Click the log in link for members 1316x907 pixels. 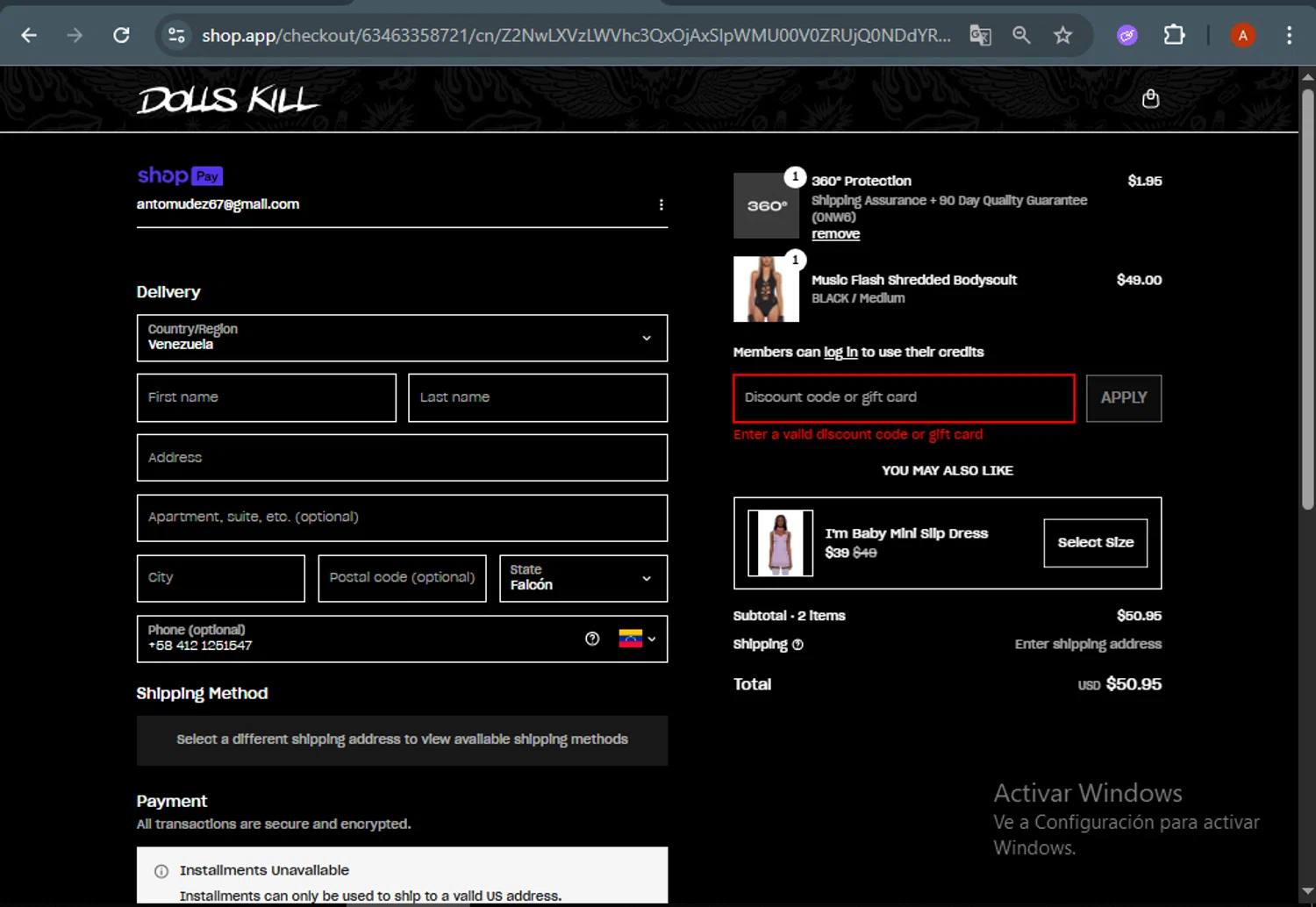pos(840,352)
